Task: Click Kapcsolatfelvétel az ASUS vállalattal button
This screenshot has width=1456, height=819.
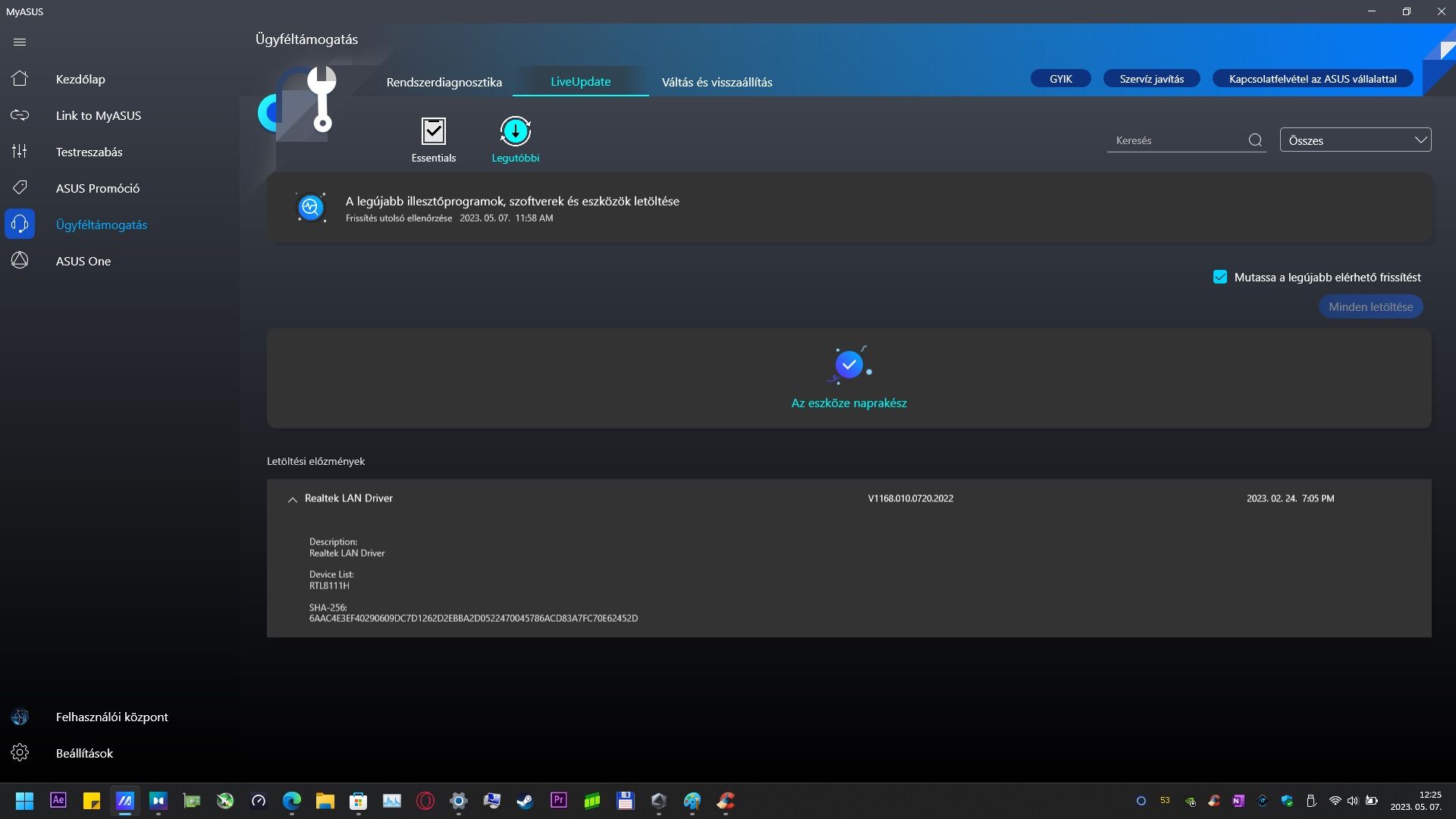Action: [1313, 79]
